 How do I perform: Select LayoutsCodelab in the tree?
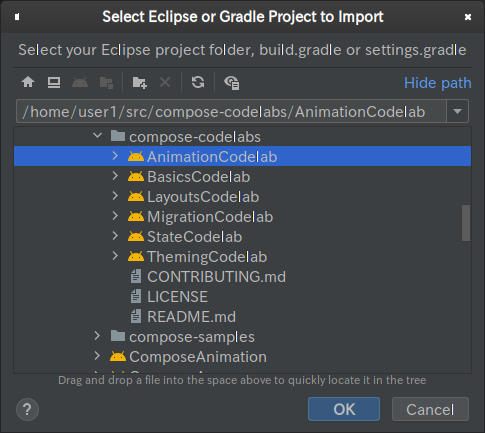[242, 196]
